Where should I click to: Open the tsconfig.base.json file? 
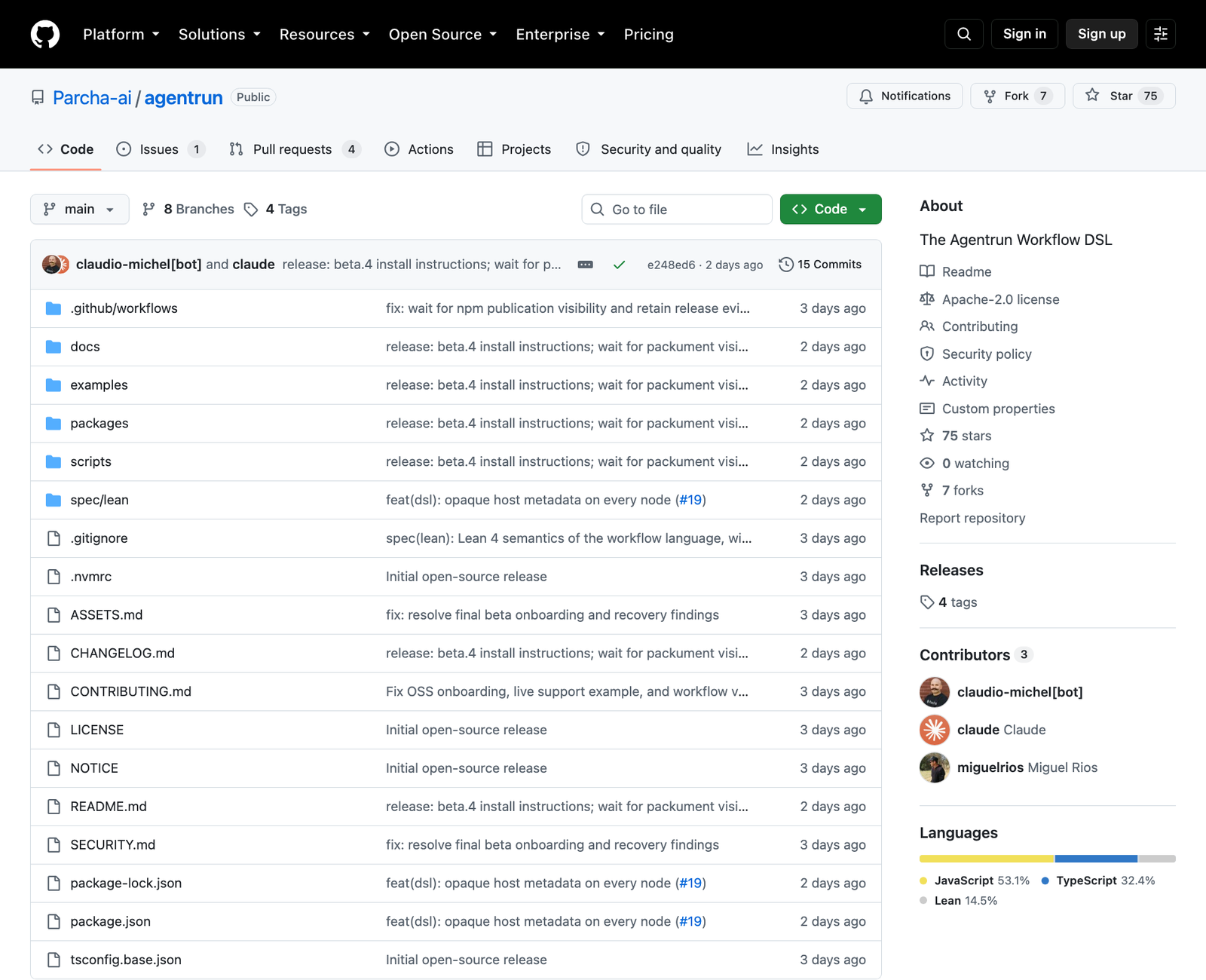[x=126, y=960]
